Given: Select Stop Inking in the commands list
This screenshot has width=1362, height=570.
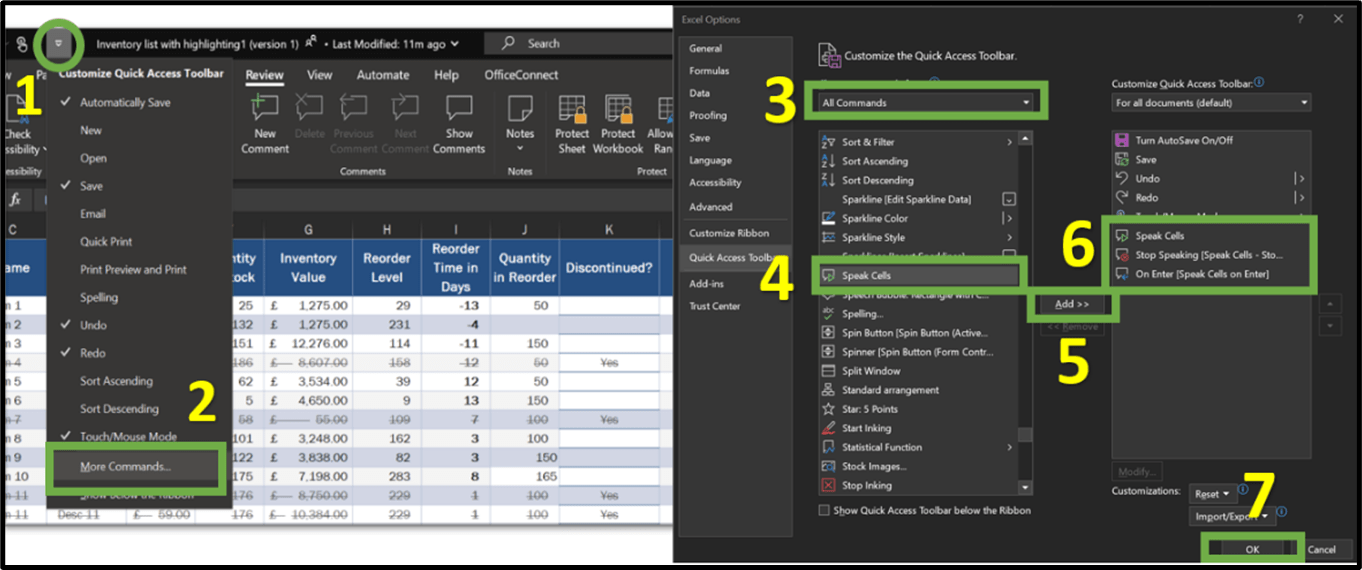Looking at the screenshot, I should click(x=866, y=486).
